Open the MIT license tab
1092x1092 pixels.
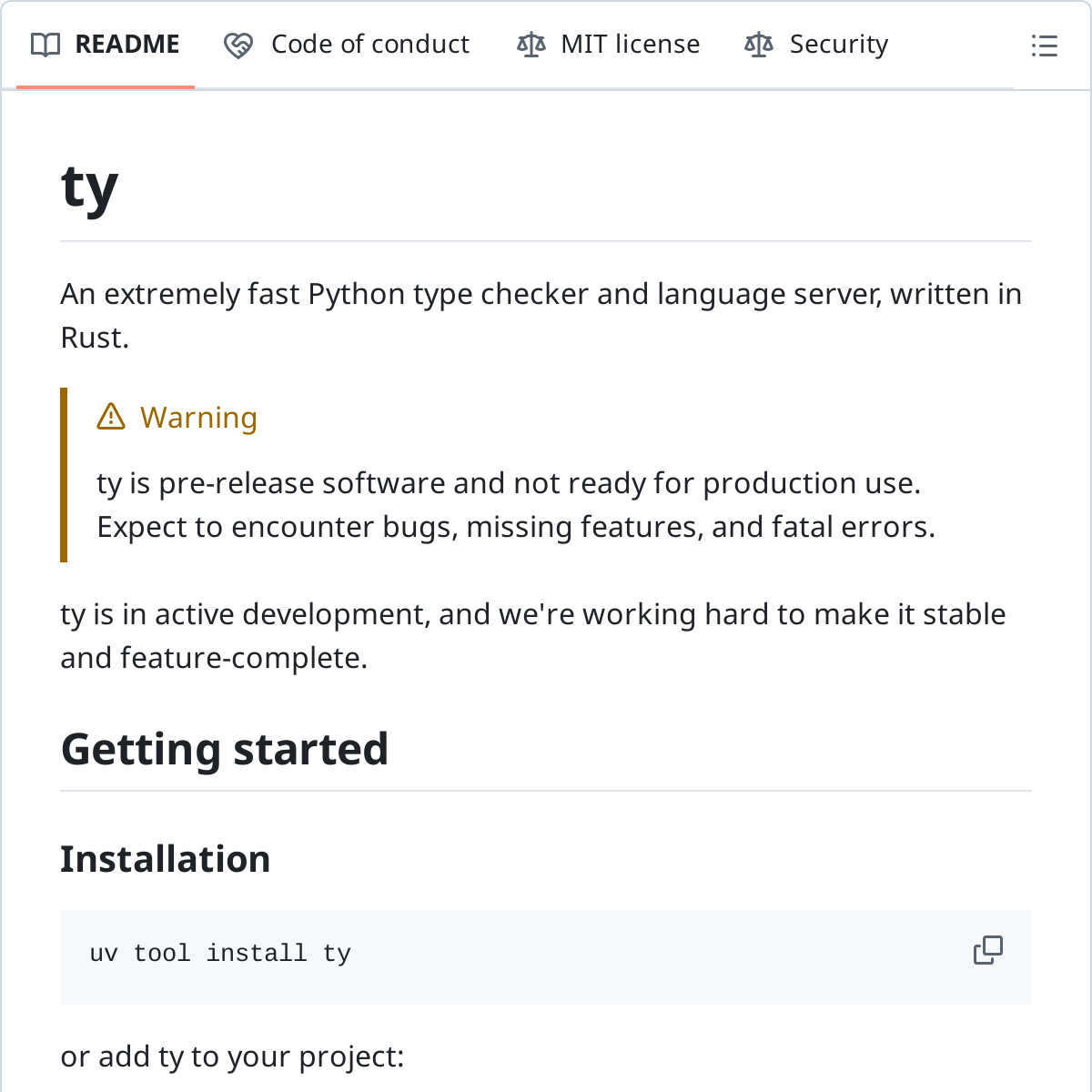click(608, 45)
